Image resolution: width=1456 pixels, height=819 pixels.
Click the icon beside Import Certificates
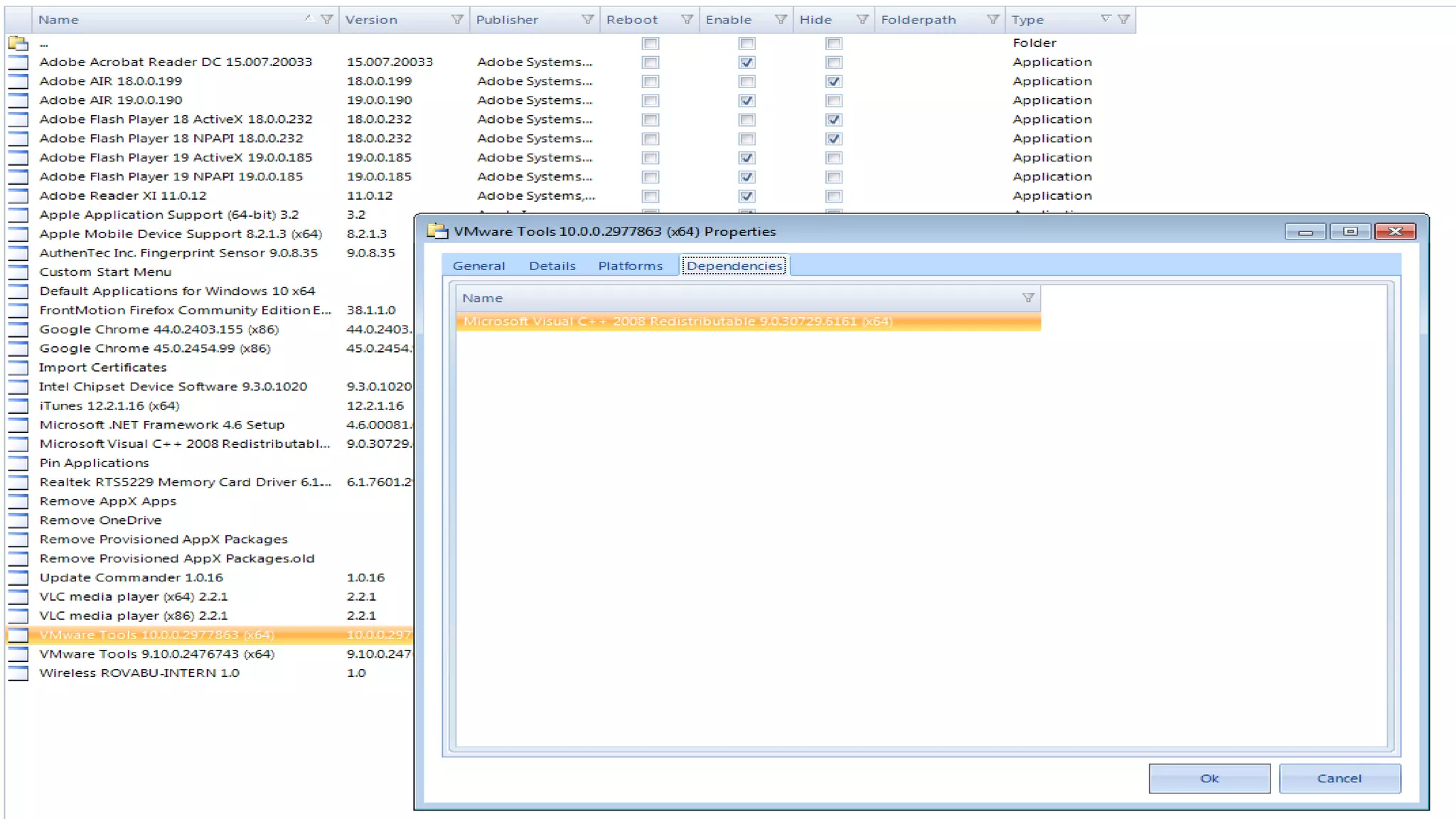click(18, 368)
